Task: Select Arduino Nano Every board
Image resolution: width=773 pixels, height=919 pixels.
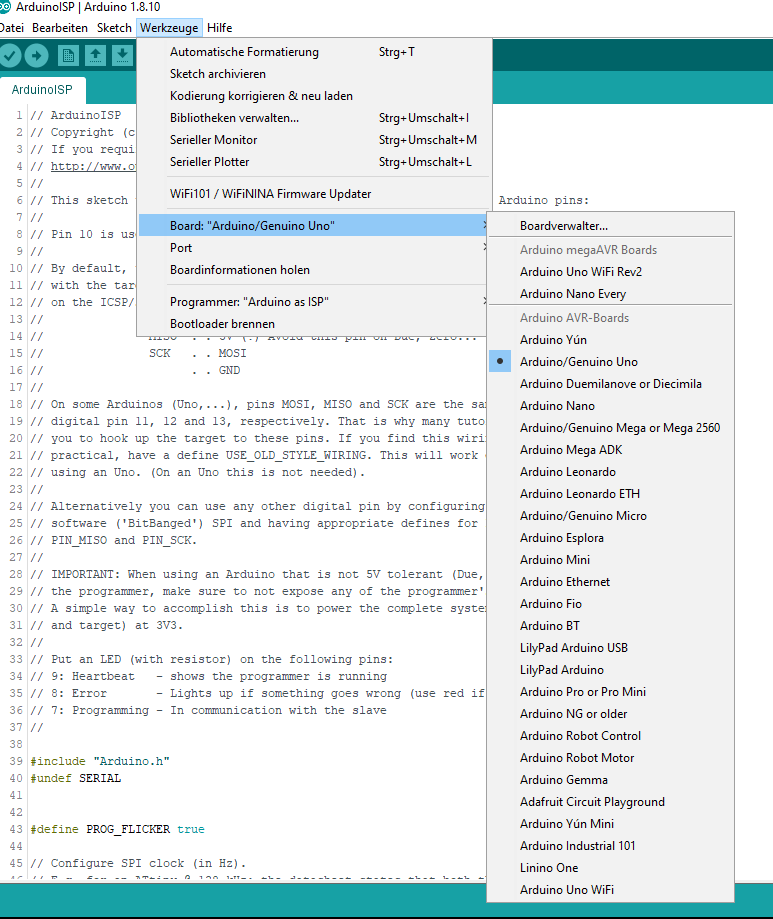Action: click(611, 294)
